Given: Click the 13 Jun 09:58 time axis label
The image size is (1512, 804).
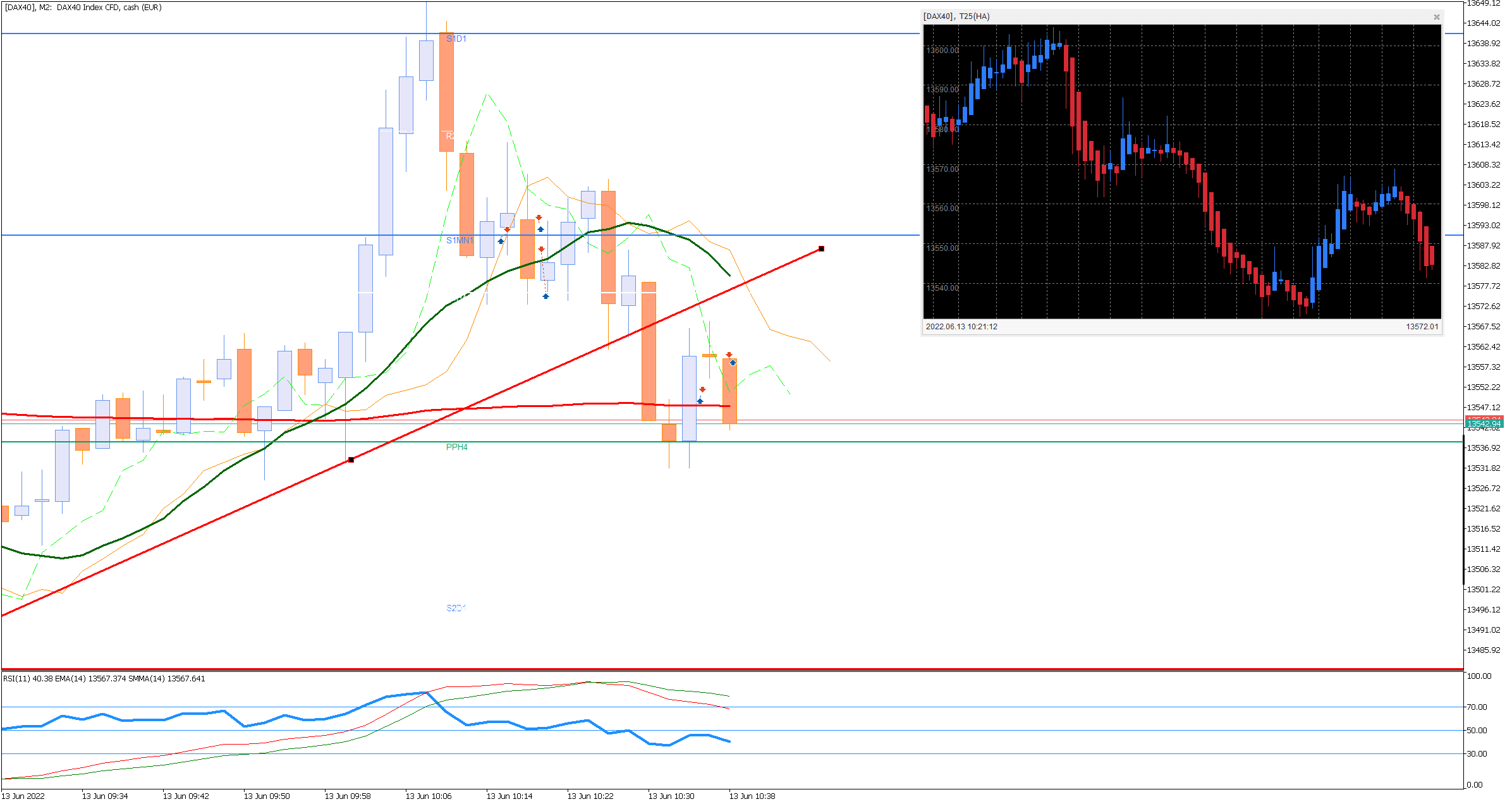Looking at the screenshot, I should [x=348, y=796].
